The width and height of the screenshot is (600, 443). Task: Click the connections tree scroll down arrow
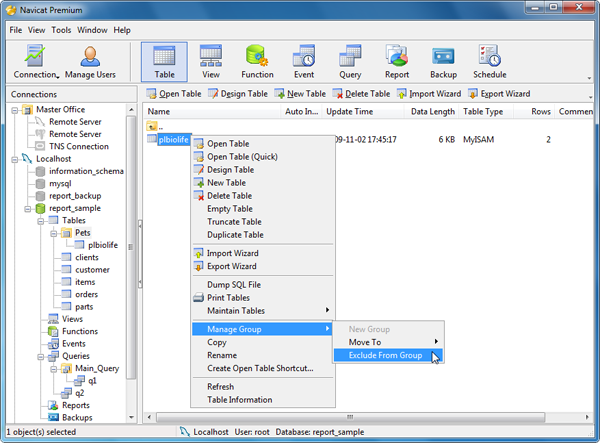coord(131,417)
